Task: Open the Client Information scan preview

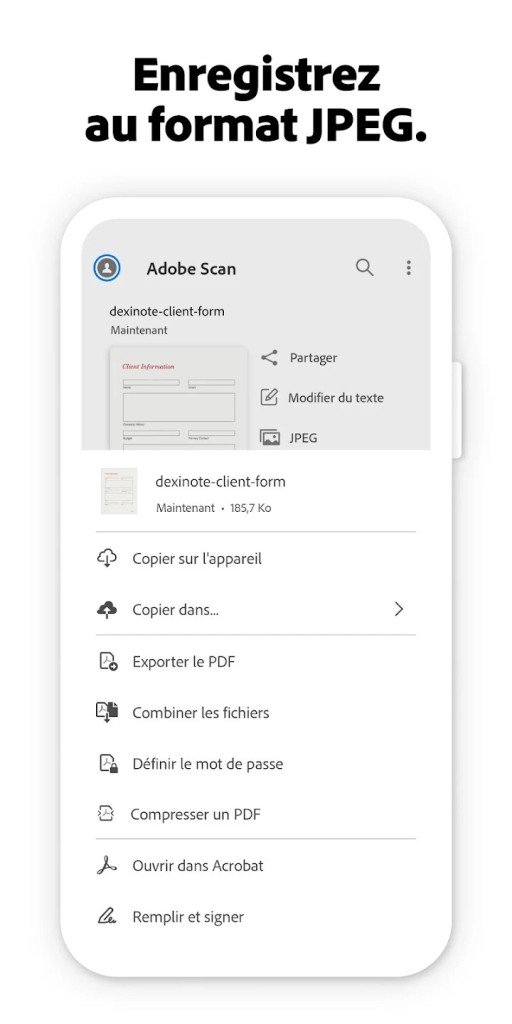Action: tap(179, 398)
